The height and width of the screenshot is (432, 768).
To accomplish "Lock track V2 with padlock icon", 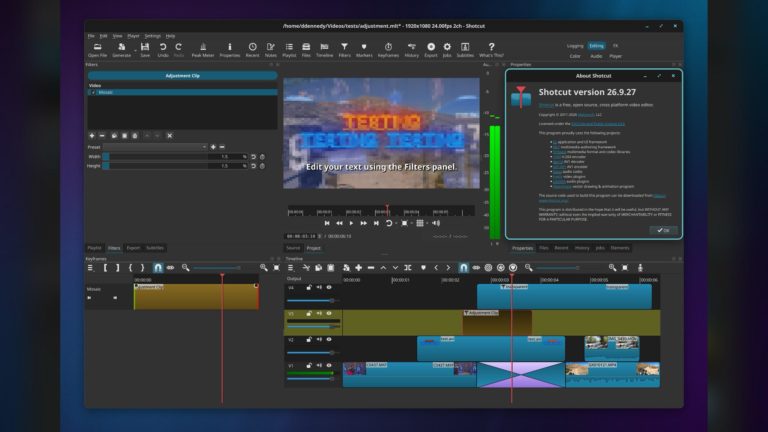I will [x=309, y=339].
